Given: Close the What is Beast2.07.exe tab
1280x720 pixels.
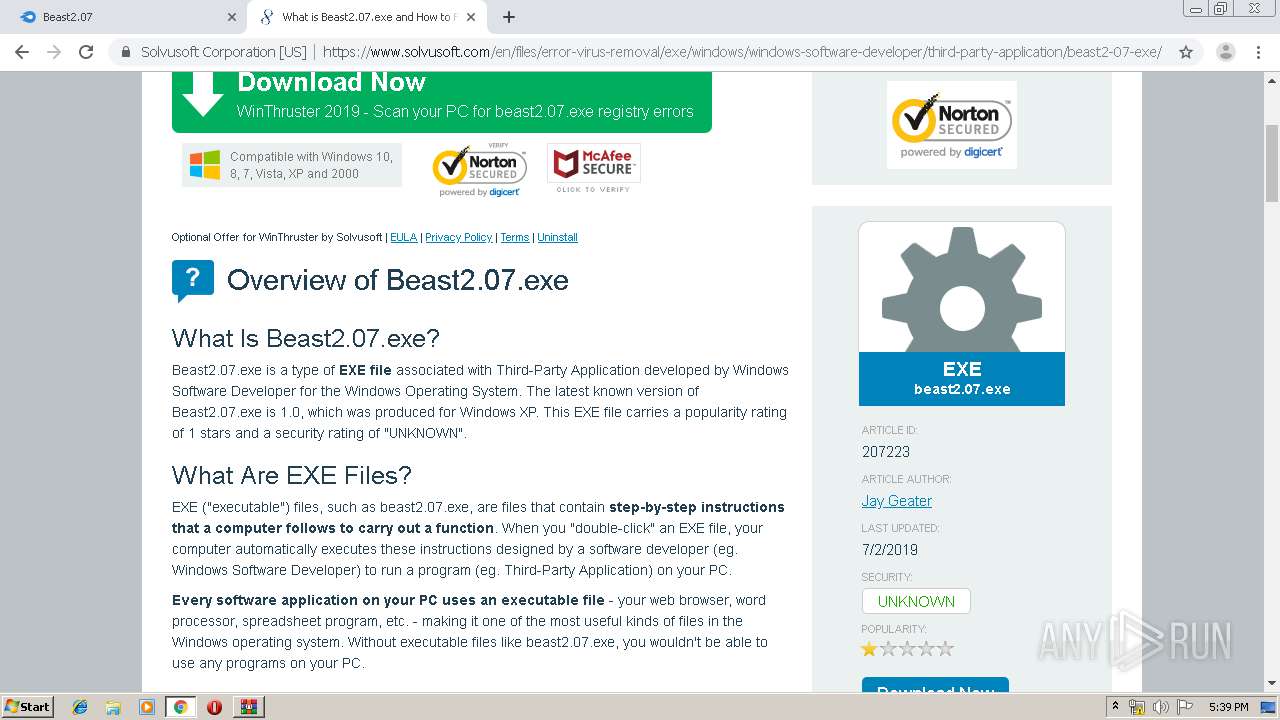Looking at the screenshot, I should tap(471, 17).
